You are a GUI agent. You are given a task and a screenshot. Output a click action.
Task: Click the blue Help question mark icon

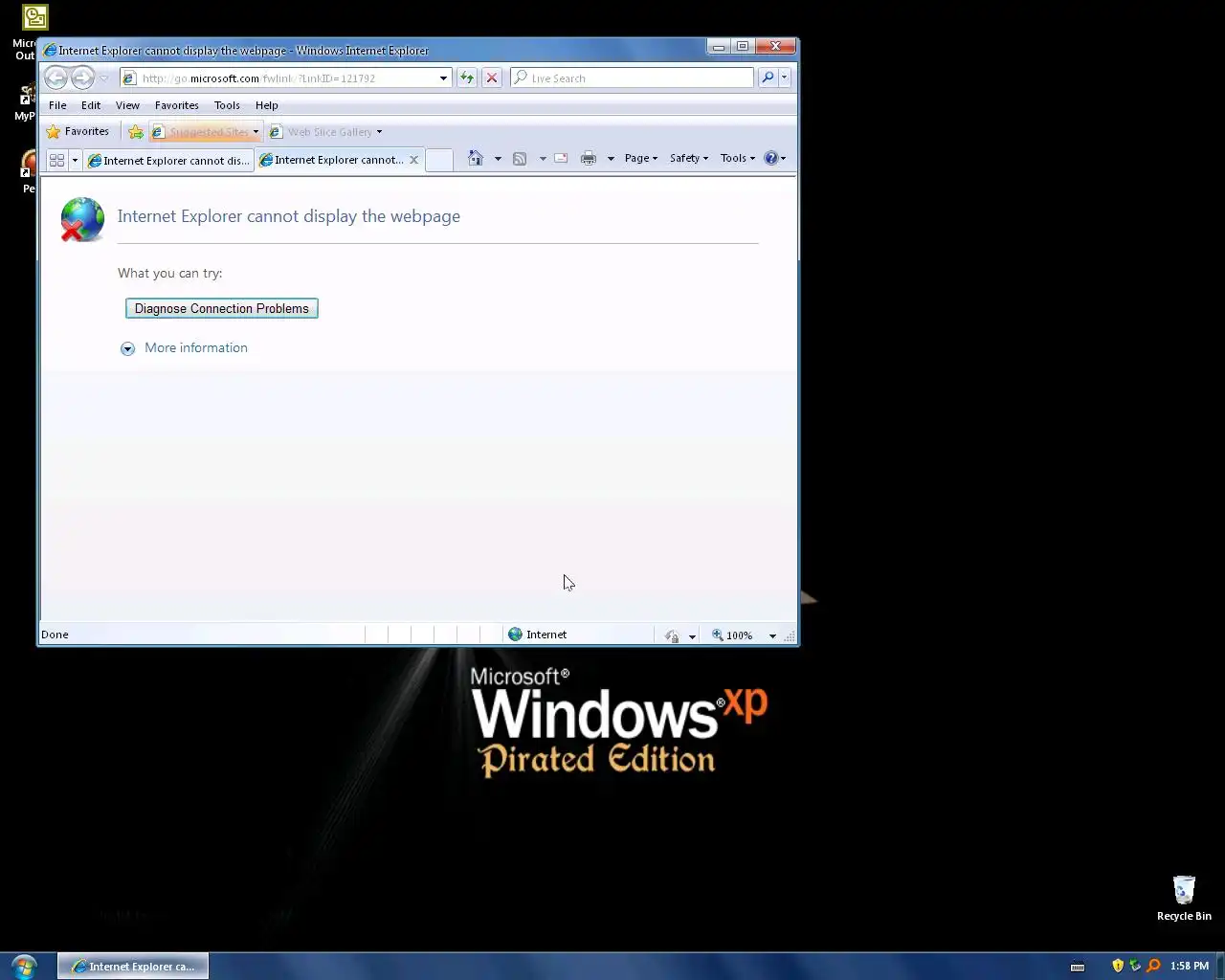pyautogui.click(x=771, y=159)
